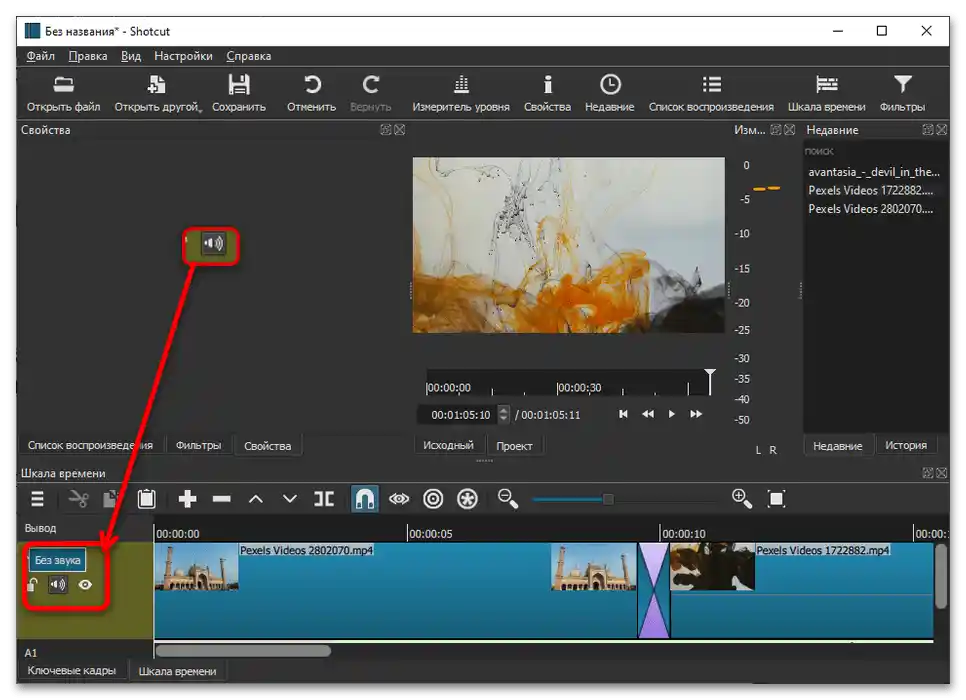This screenshot has width=966, height=700.
Task: Skip to start of the player
Action: tap(623, 414)
